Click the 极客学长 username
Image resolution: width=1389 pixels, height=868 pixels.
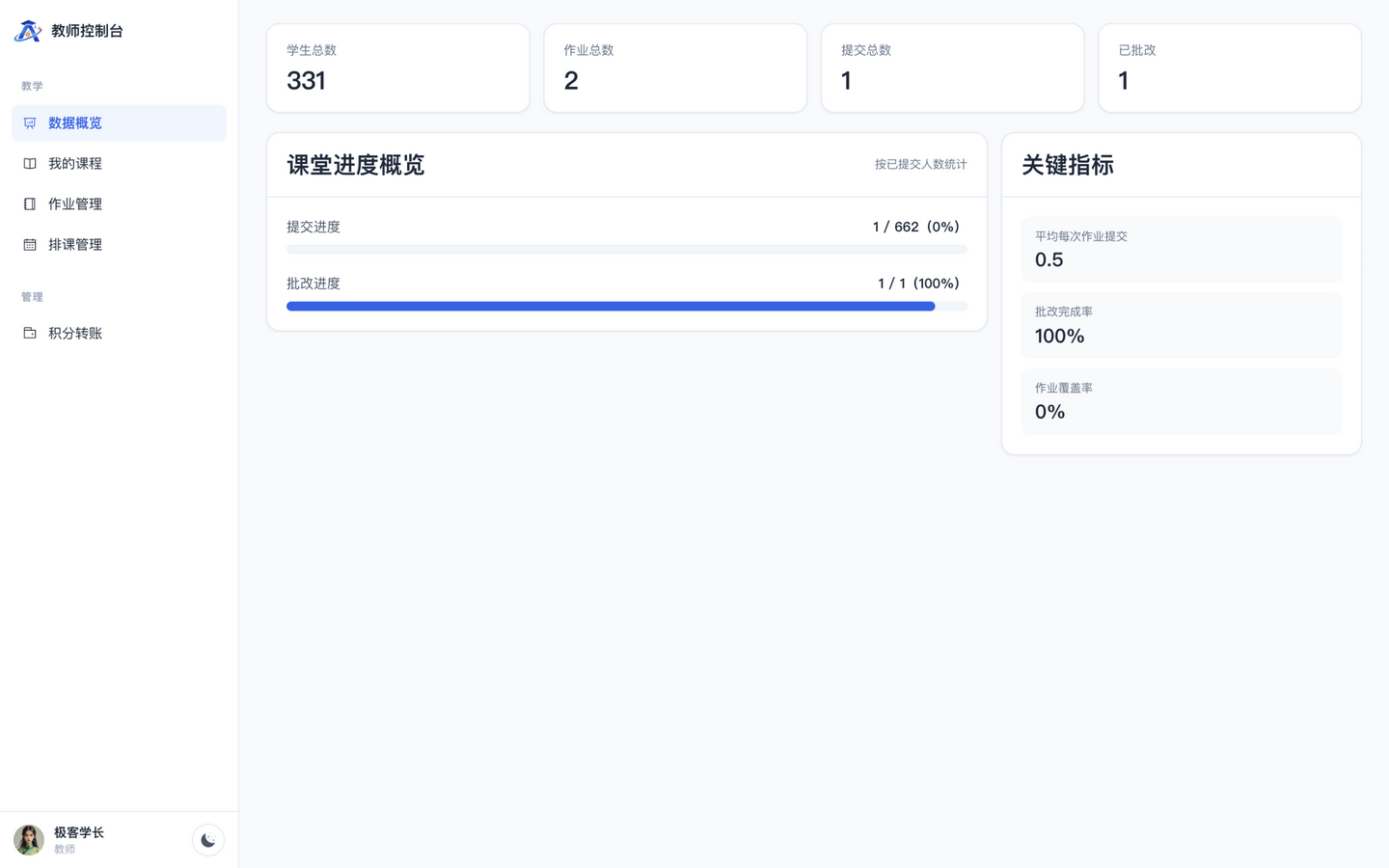coord(79,832)
